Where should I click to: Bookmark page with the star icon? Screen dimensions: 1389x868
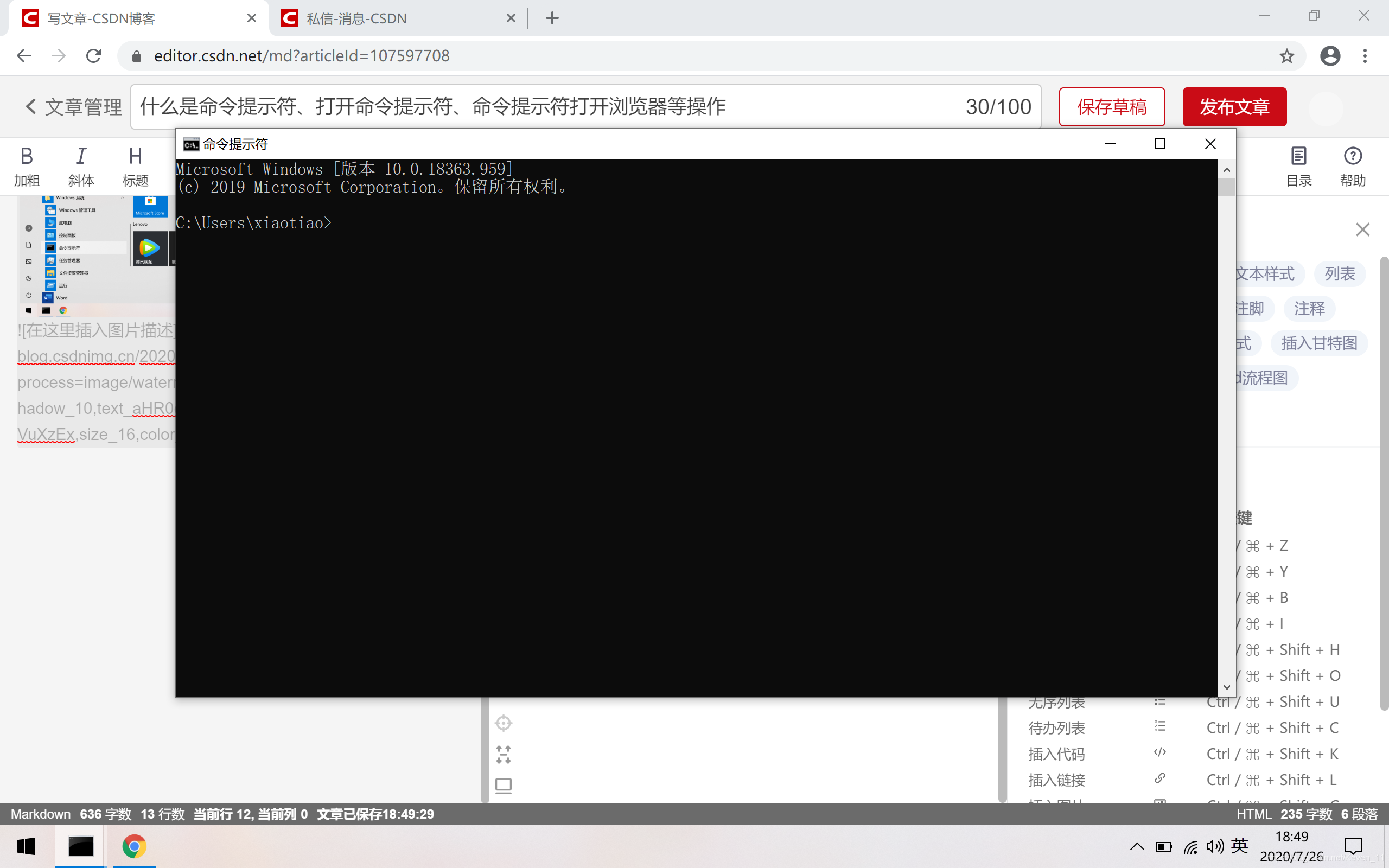1286,56
